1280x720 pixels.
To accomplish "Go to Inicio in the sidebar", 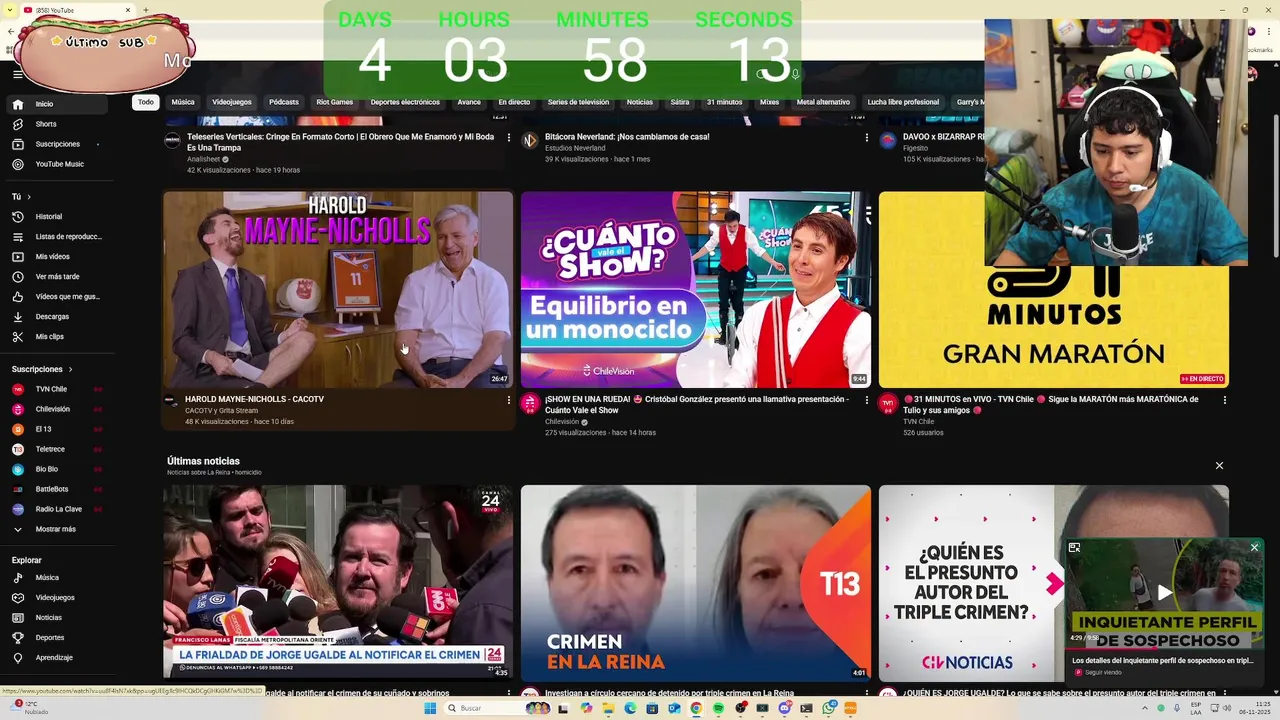I will pos(58,104).
